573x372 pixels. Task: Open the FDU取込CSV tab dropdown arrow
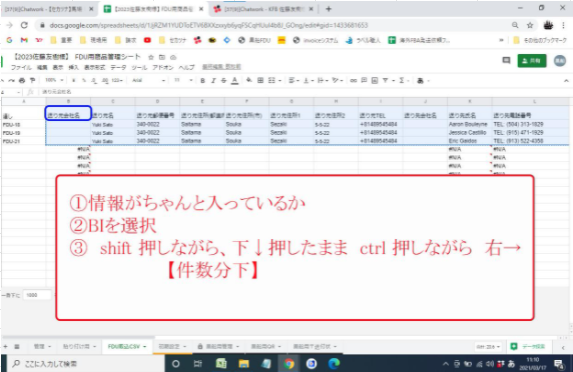145,346
